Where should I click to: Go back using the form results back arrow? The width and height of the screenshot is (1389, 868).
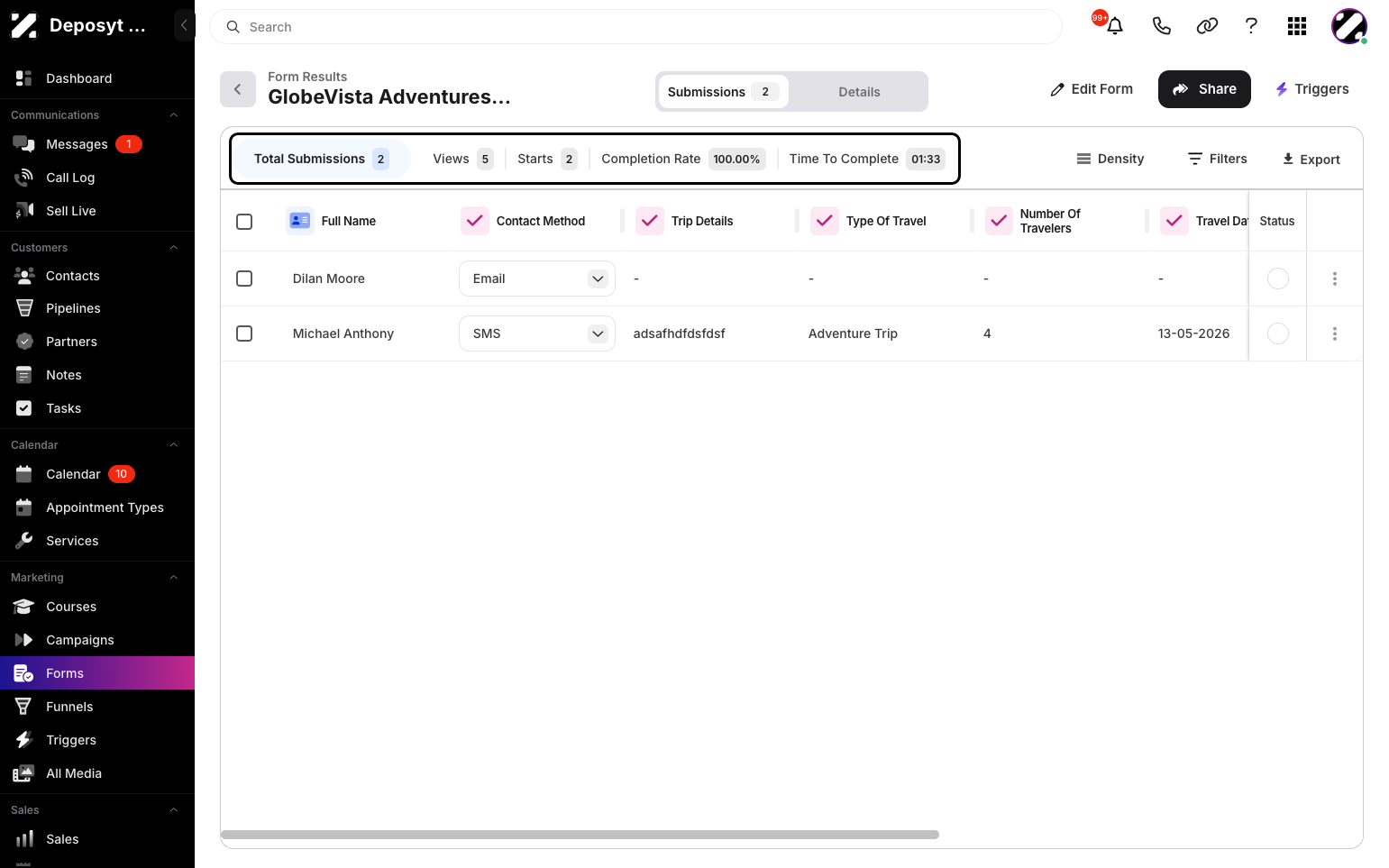(238, 89)
